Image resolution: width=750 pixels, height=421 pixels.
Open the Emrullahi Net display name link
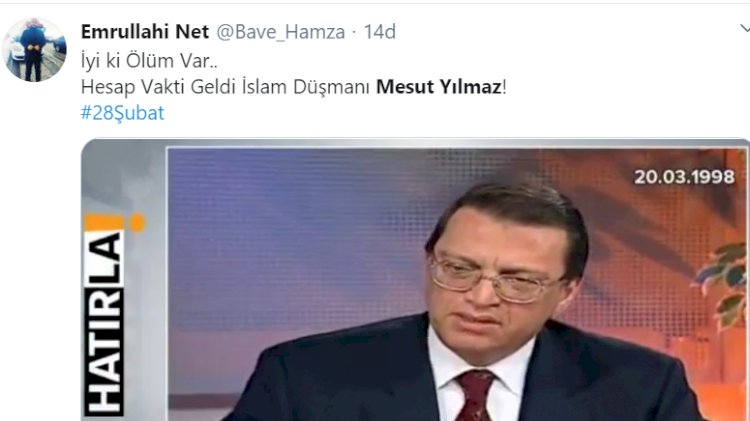145,32
